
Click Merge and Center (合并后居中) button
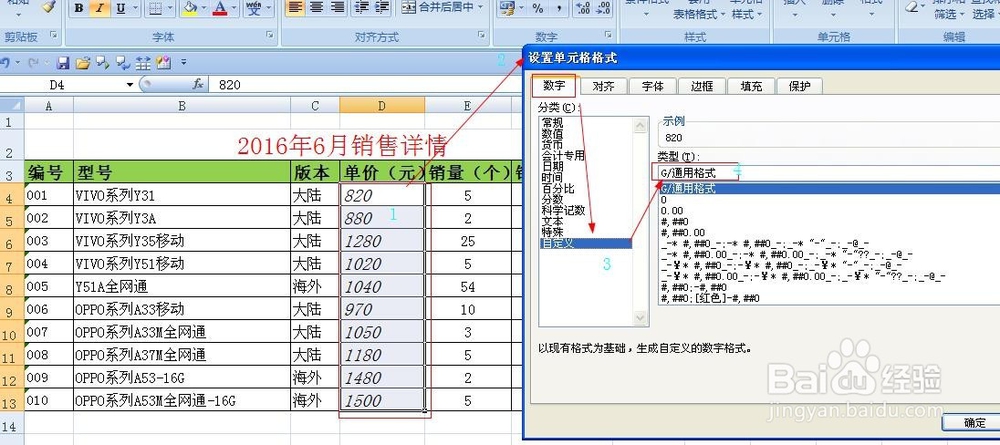click(440, 8)
